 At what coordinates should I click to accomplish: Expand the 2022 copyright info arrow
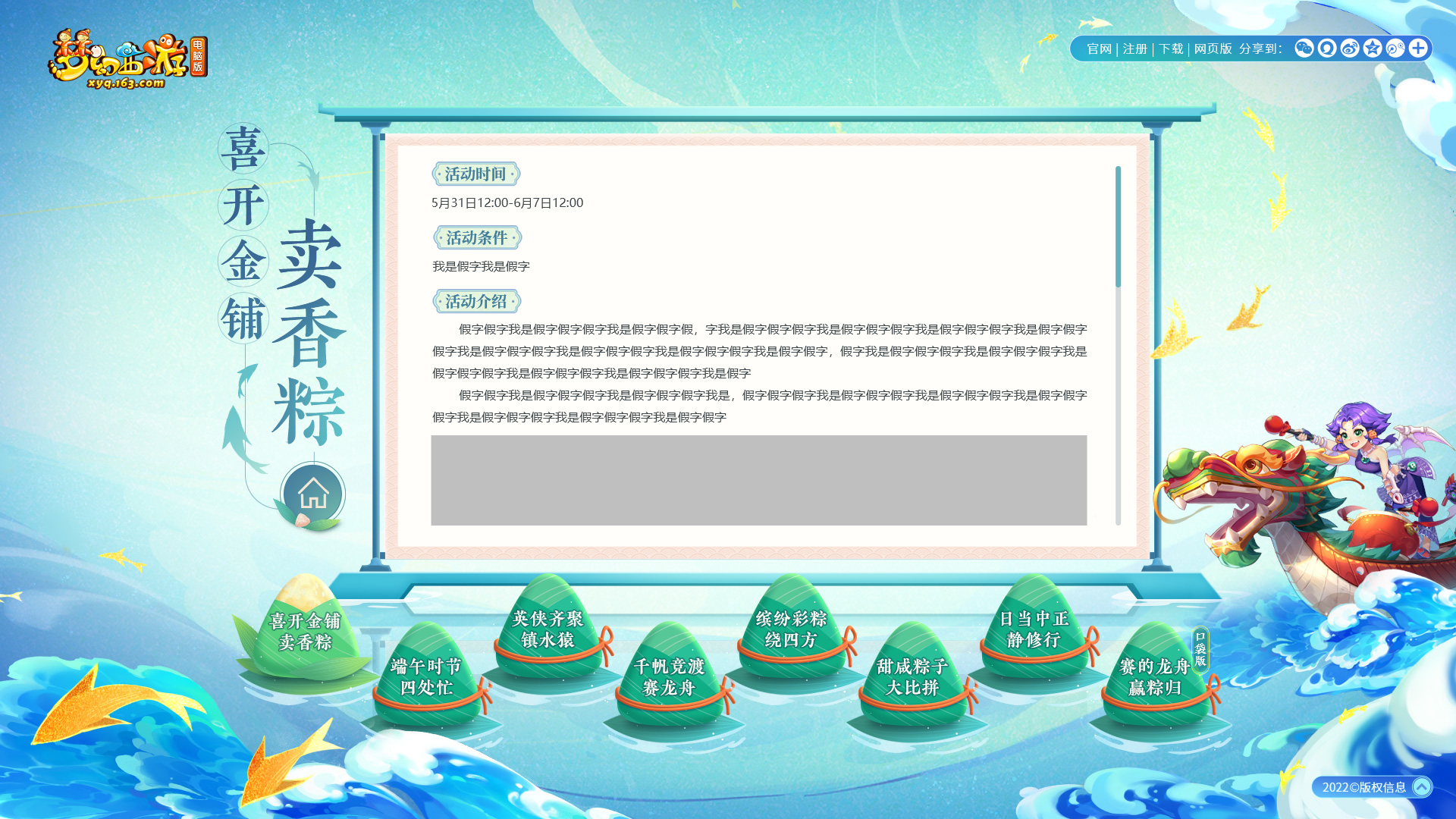click(1422, 787)
